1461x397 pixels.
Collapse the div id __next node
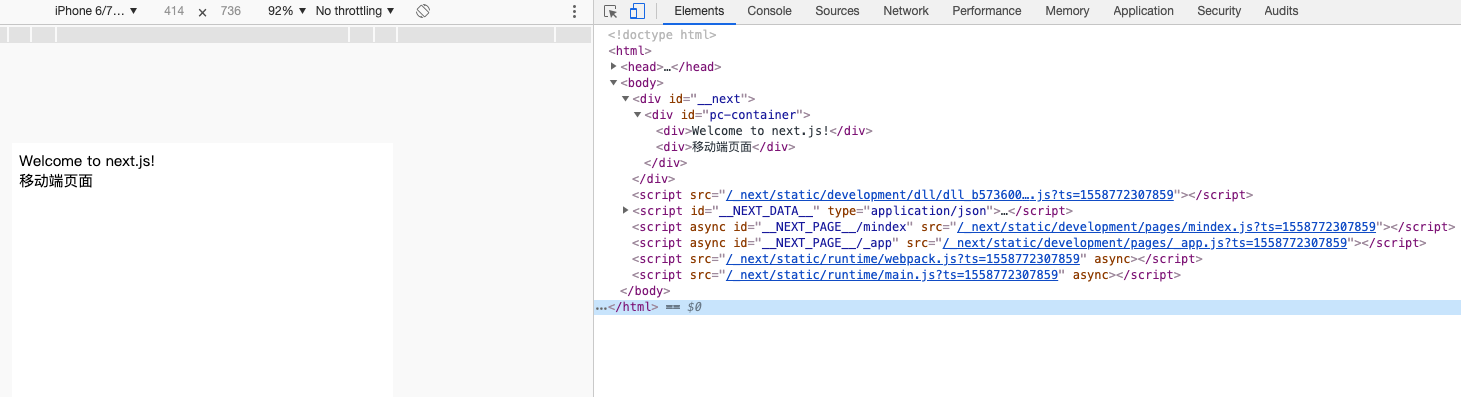(x=626, y=99)
